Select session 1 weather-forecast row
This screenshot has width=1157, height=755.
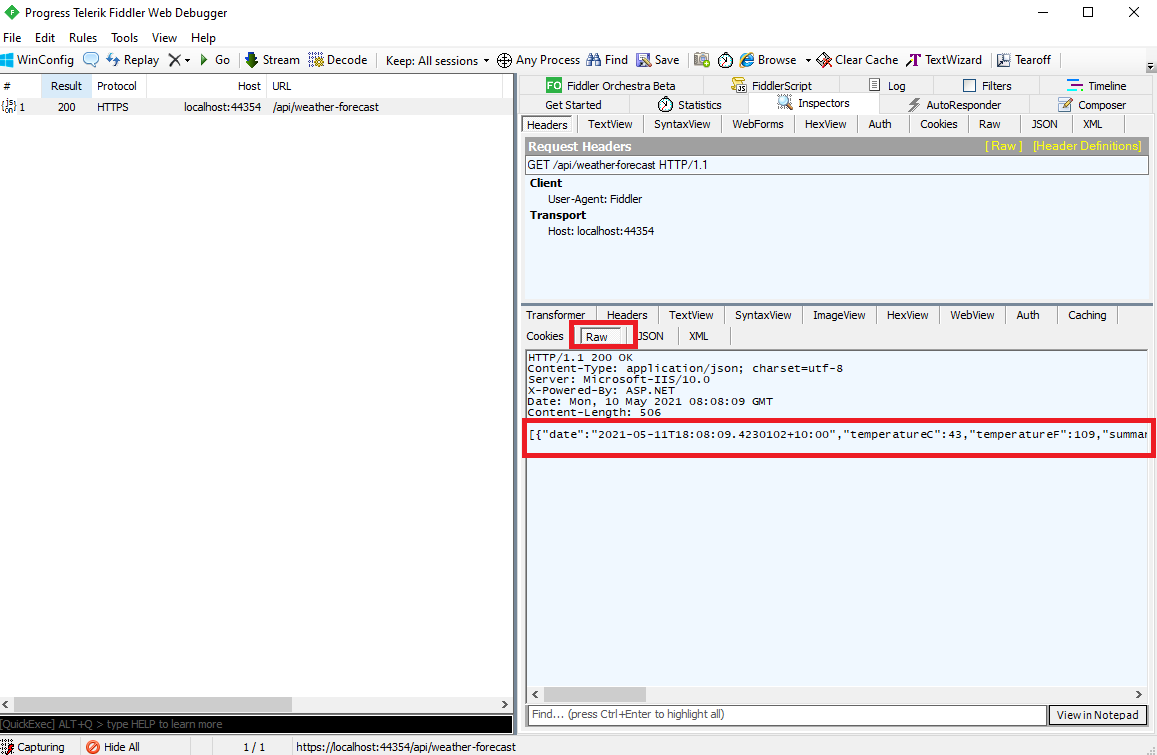[x=256, y=107]
